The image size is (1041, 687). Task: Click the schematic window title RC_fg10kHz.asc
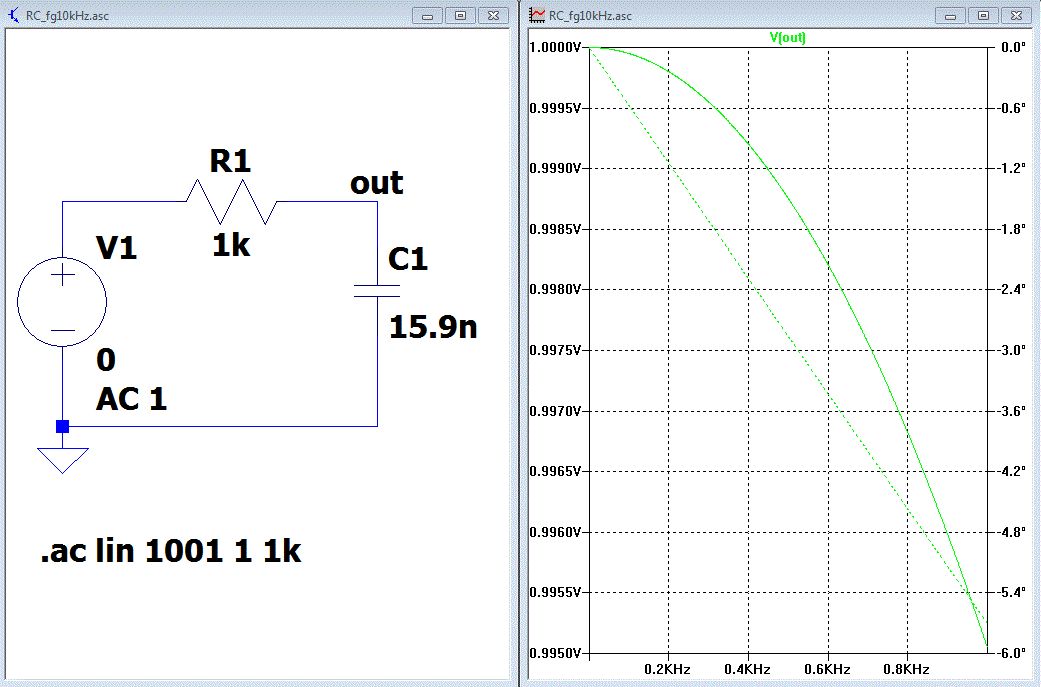pyautogui.click(x=67, y=15)
